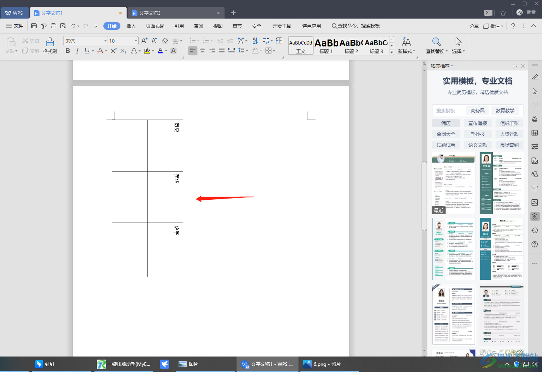Toggle Italic formatting
542x372 pixels.
coord(77,51)
